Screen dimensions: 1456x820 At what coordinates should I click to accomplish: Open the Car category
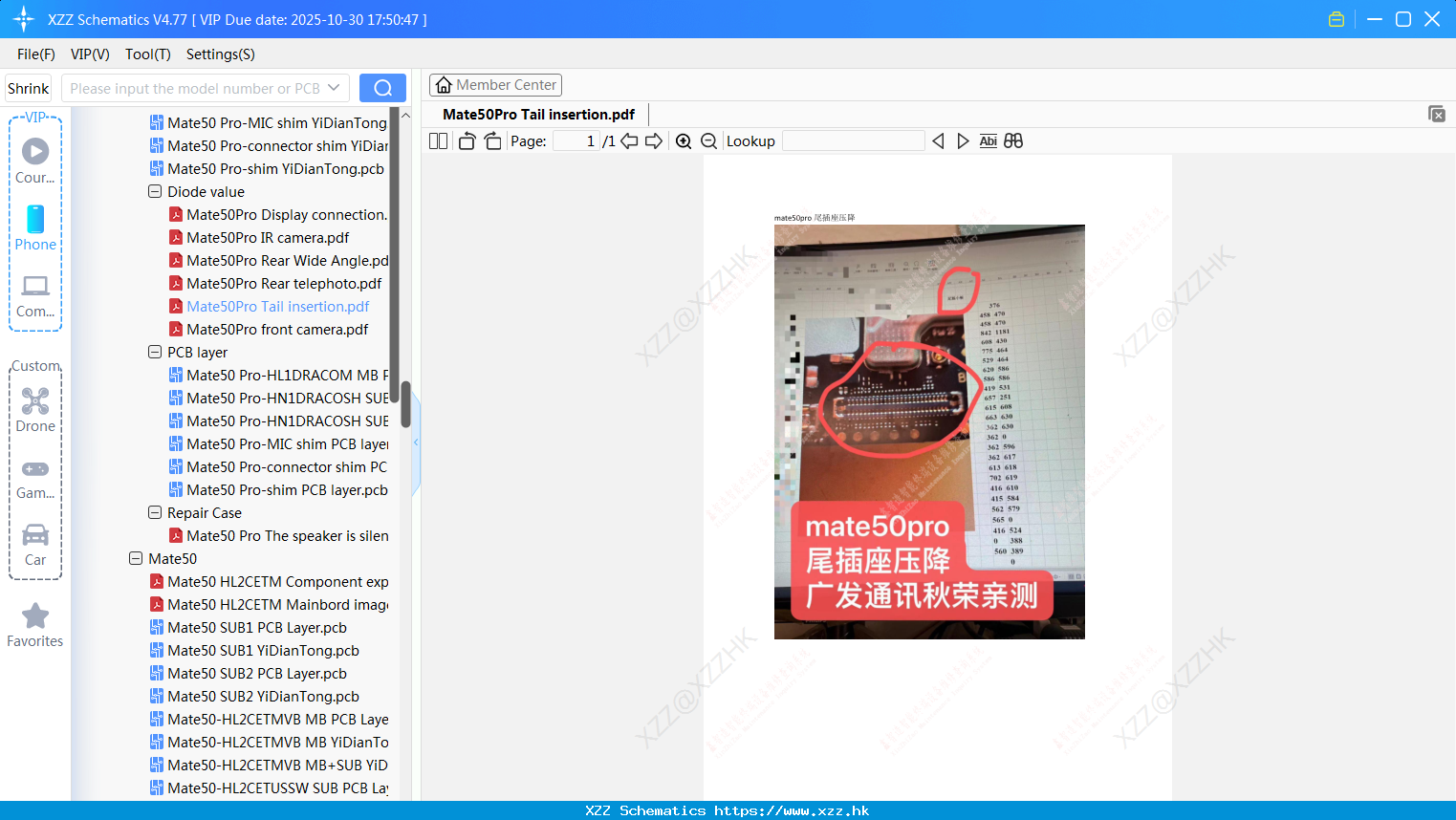tap(35, 545)
